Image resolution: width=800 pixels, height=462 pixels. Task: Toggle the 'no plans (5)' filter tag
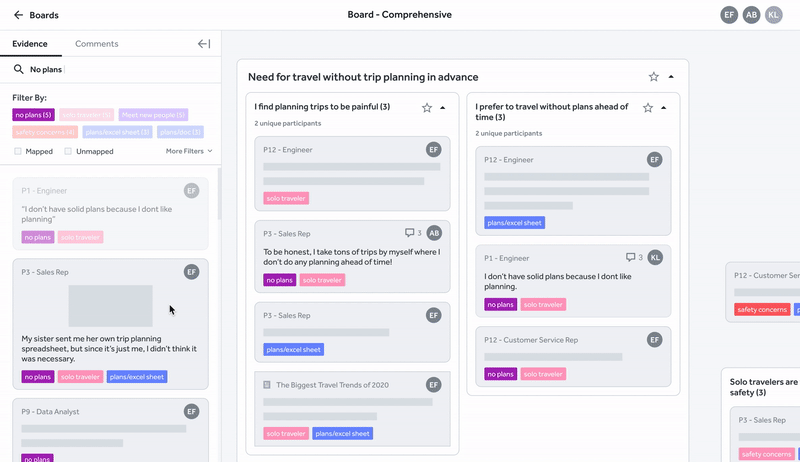click(33, 115)
